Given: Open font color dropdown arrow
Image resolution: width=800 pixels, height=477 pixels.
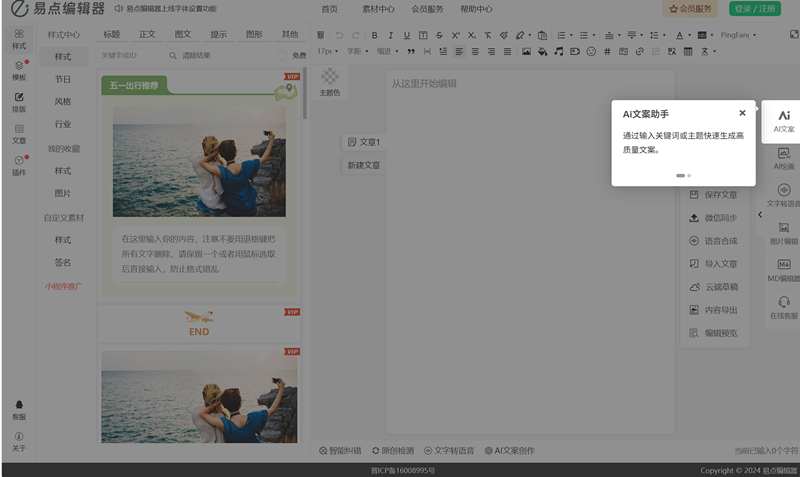Looking at the screenshot, I should pos(689,35).
